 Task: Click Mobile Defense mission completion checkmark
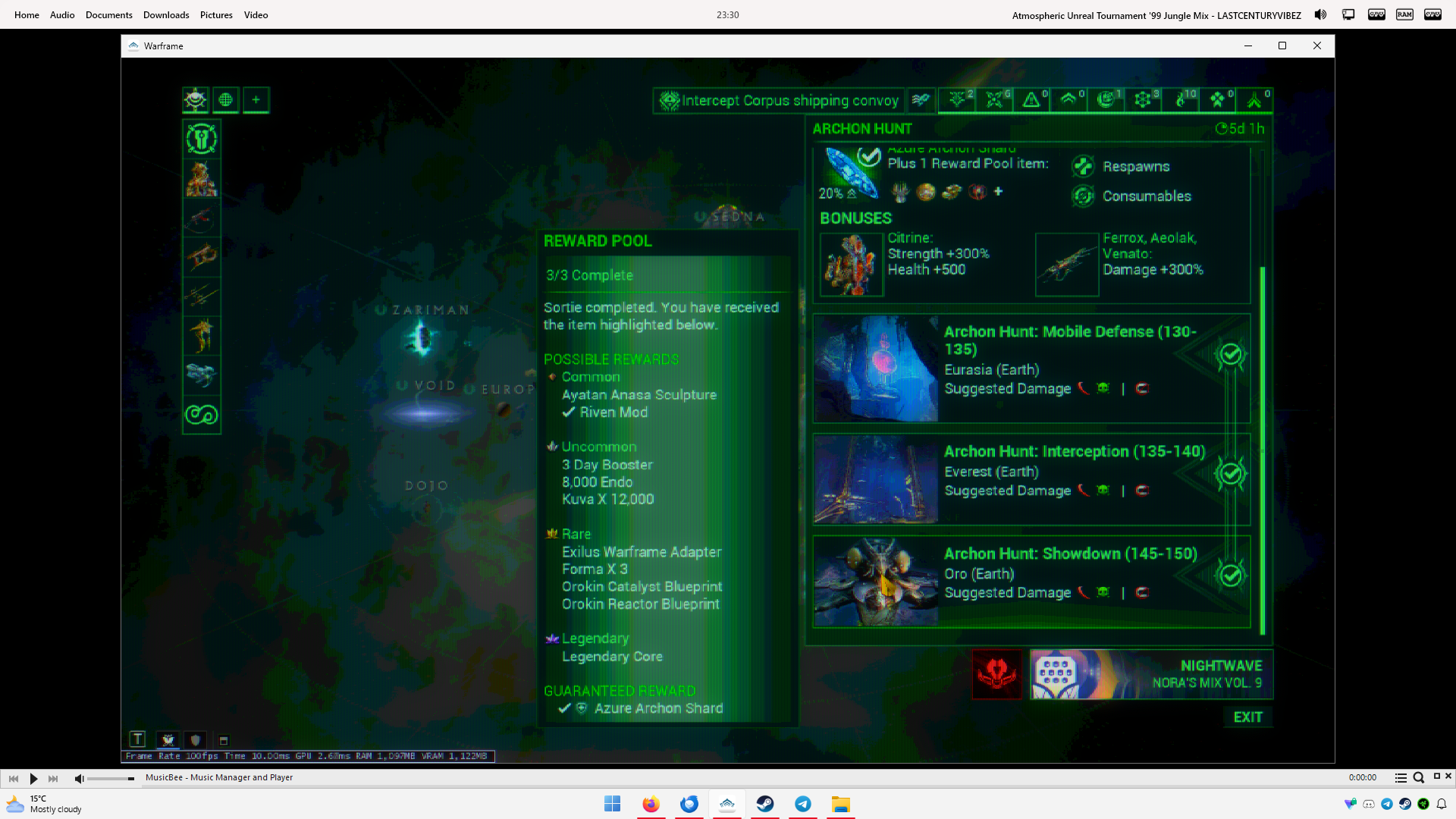click(x=1230, y=355)
